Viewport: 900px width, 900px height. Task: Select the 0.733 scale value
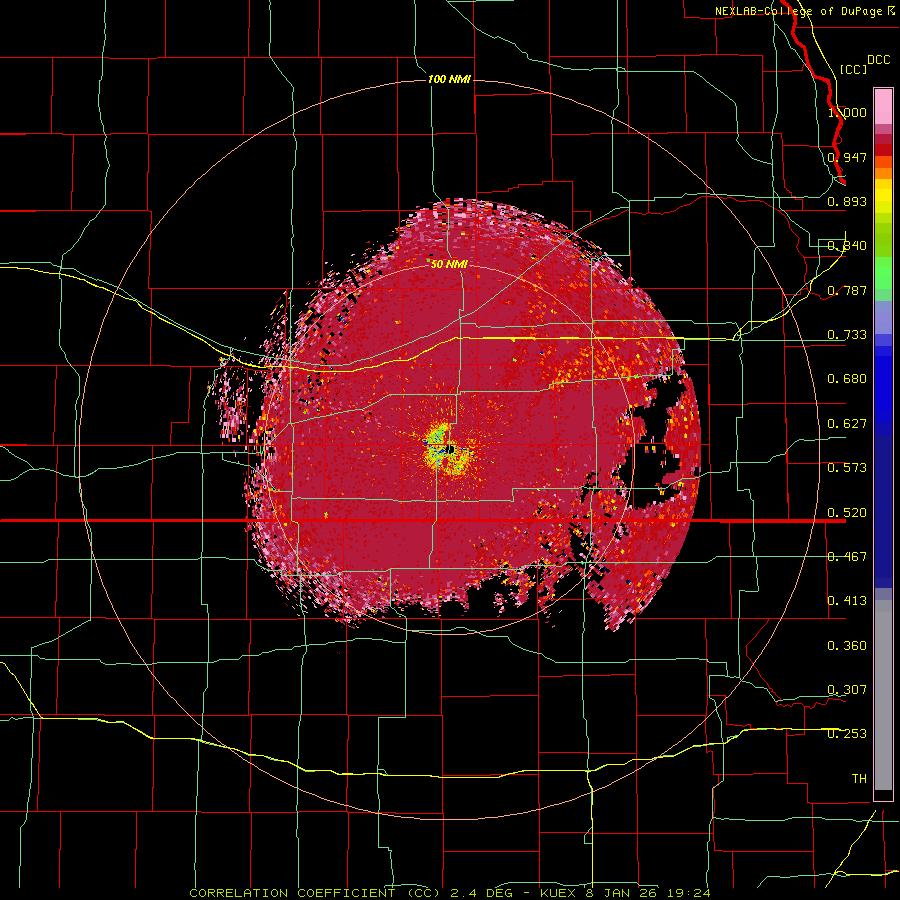(847, 335)
